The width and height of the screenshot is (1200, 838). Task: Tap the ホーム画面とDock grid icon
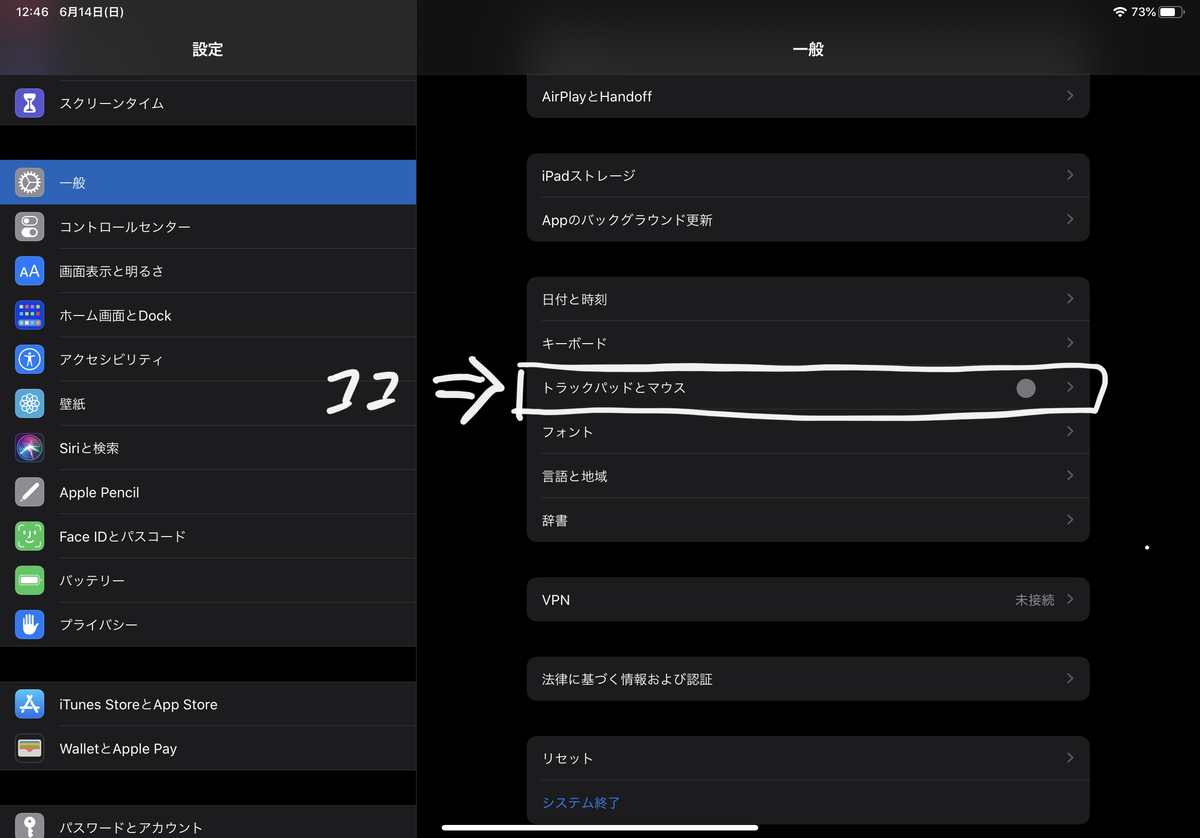pyautogui.click(x=30, y=315)
